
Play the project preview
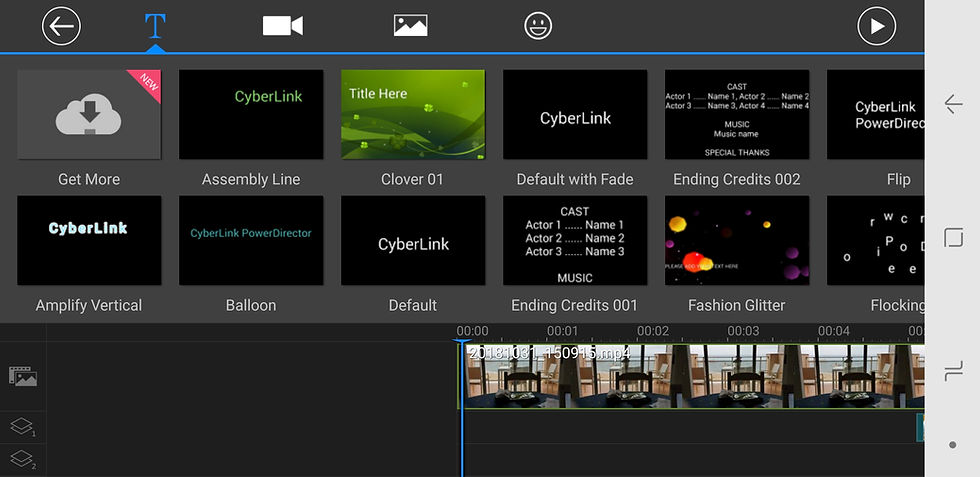876,26
